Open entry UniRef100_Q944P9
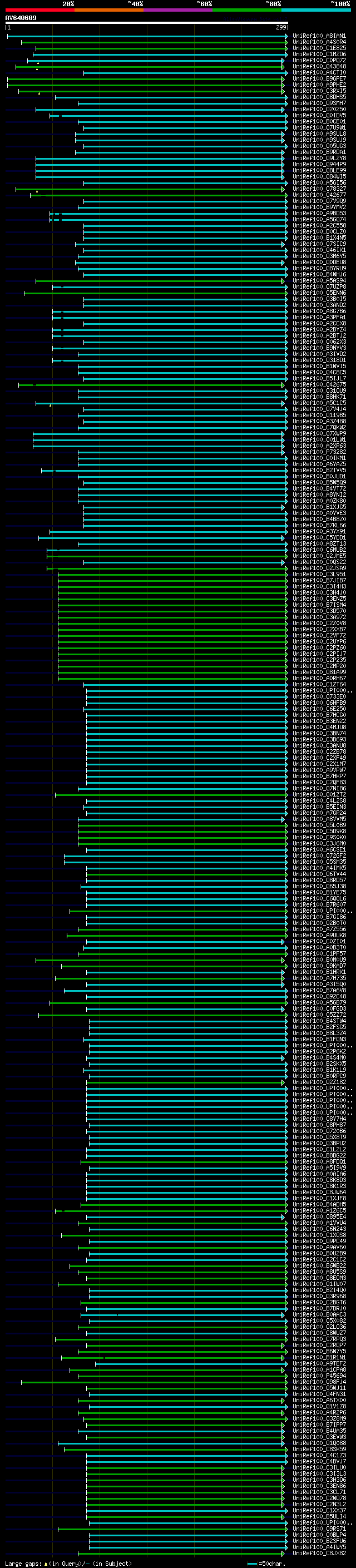Screen dimensions: 356x1568 click(319, 164)
